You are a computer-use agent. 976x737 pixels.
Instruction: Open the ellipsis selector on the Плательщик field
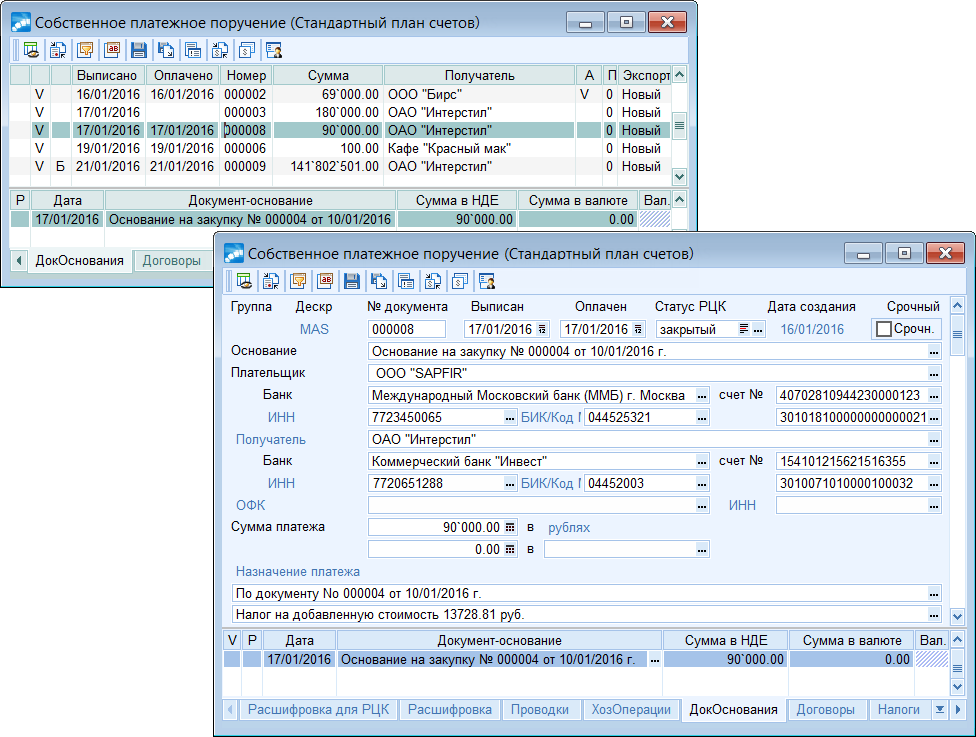[934, 373]
